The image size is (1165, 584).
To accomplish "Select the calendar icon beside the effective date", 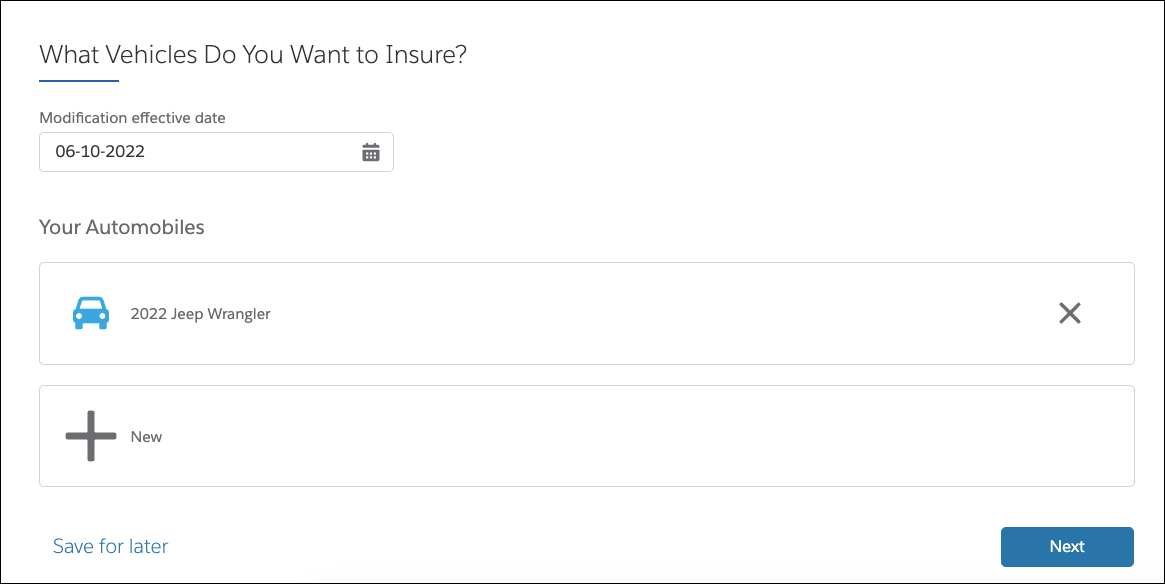I will [x=370, y=151].
